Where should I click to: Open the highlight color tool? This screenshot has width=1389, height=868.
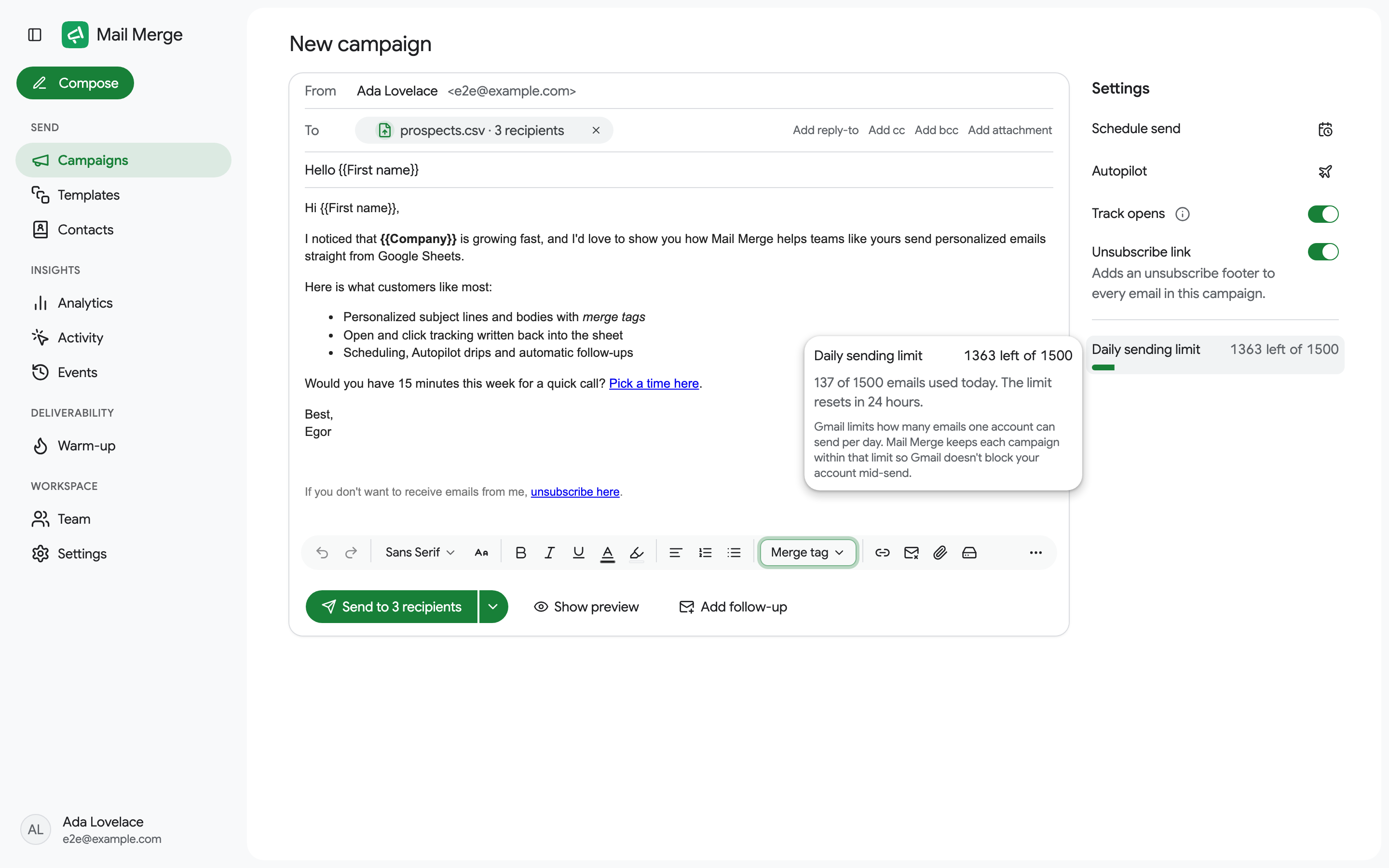pos(637,553)
